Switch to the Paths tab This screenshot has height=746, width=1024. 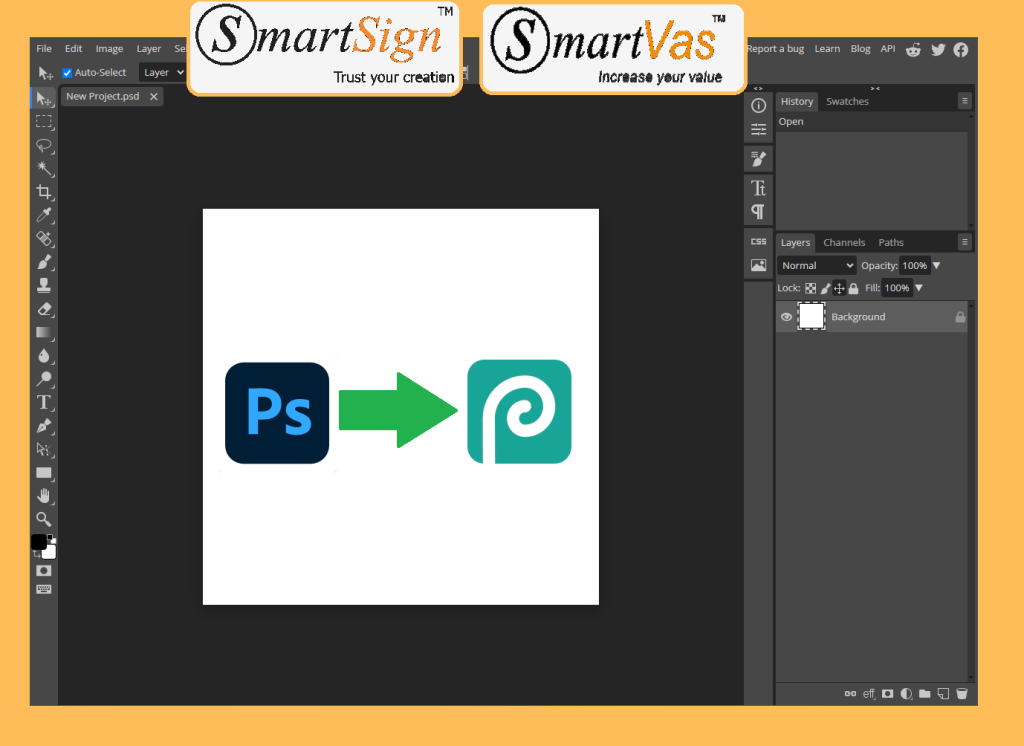pyautogui.click(x=891, y=242)
